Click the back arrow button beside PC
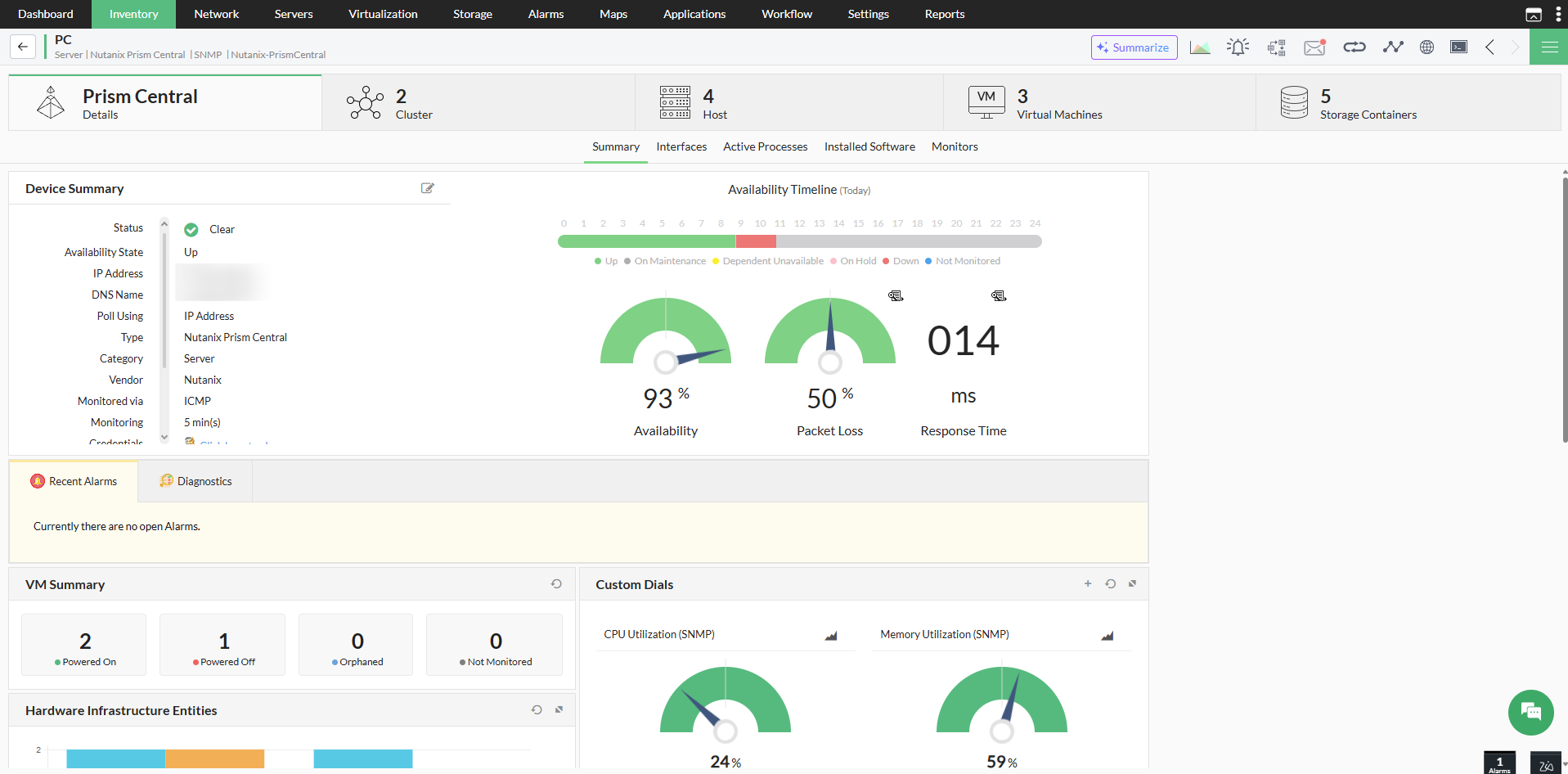The image size is (1568, 774). click(x=23, y=47)
